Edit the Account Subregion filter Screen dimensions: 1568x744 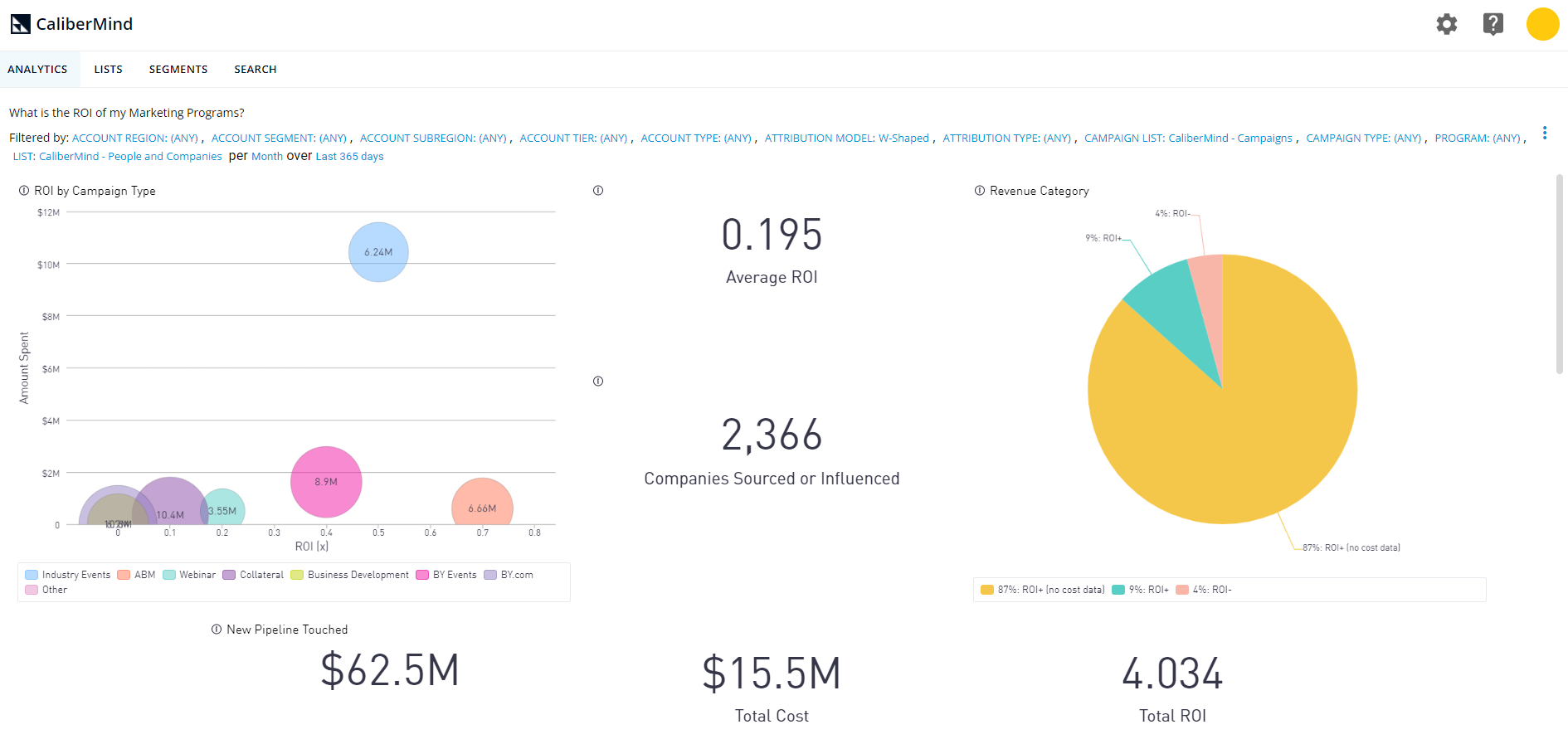click(433, 139)
